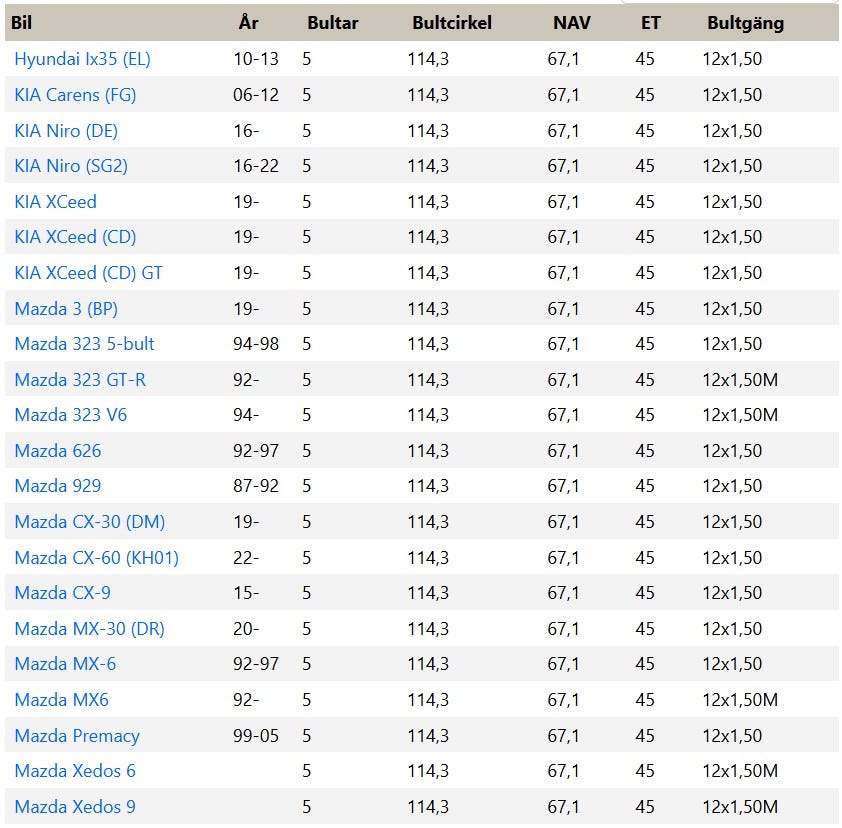842x828 pixels.
Task: Open the Mazda Premacy link
Action: tap(77, 736)
